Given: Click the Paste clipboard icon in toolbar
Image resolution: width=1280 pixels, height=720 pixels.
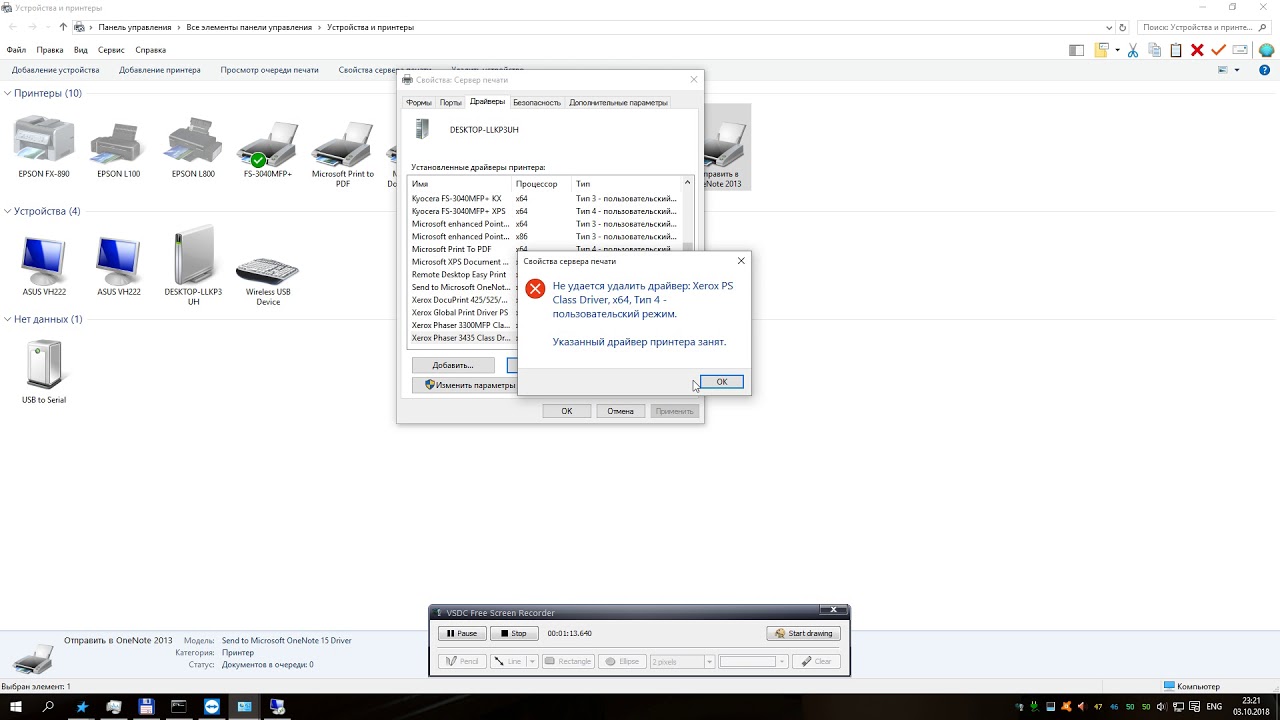Looking at the screenshot, I should [x=1176, y=50].
